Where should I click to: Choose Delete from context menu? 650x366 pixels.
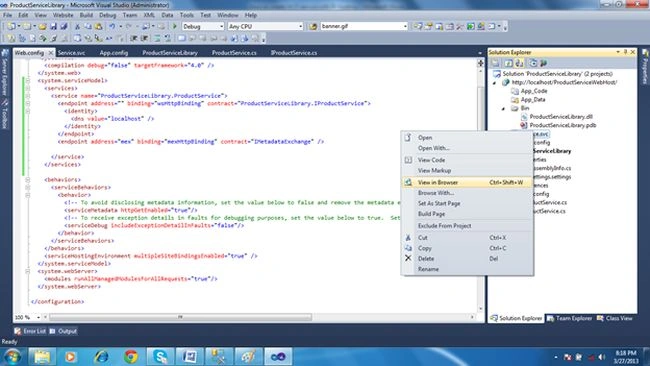coord(467,259)
